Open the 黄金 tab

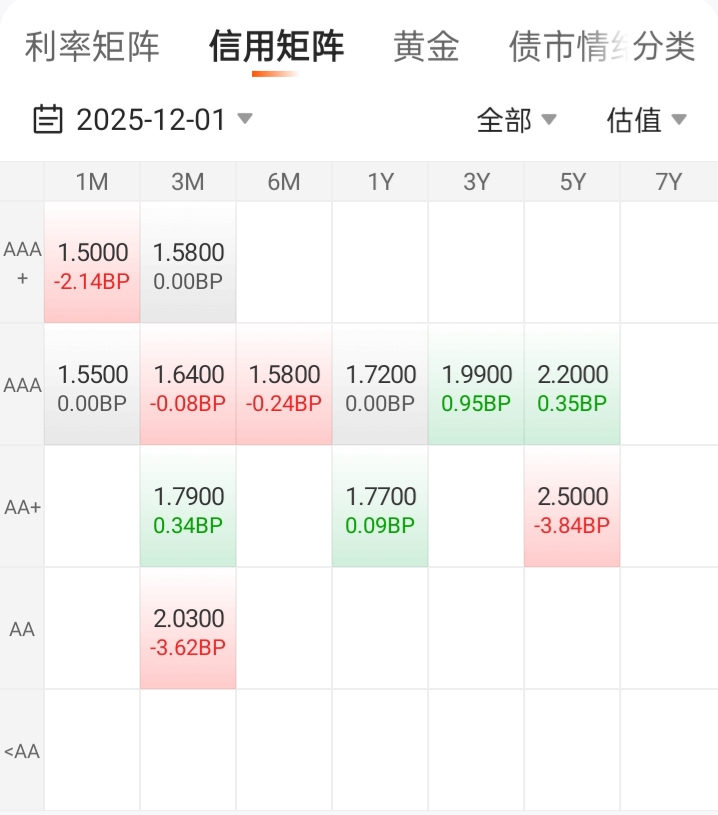tap(426, 46)
